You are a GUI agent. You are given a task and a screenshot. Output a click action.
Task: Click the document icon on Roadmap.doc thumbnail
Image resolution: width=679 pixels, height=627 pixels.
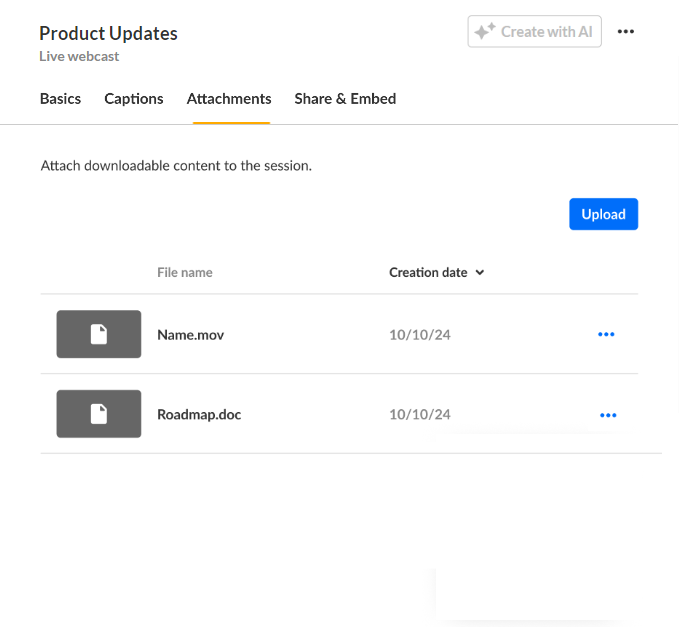99,414
